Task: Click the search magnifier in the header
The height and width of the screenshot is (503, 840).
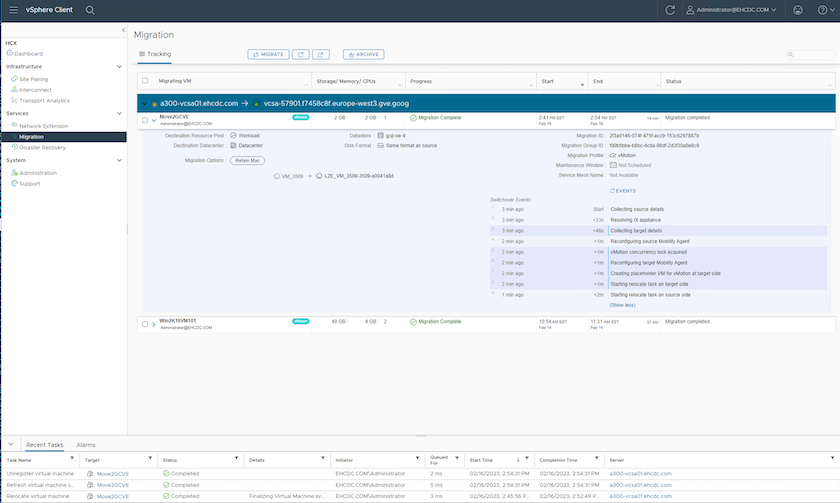Action: [90, 10]
